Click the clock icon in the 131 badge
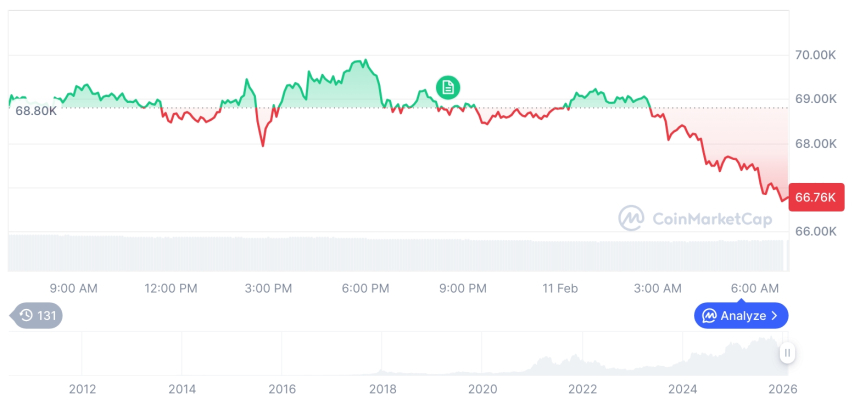 [26, 316]
